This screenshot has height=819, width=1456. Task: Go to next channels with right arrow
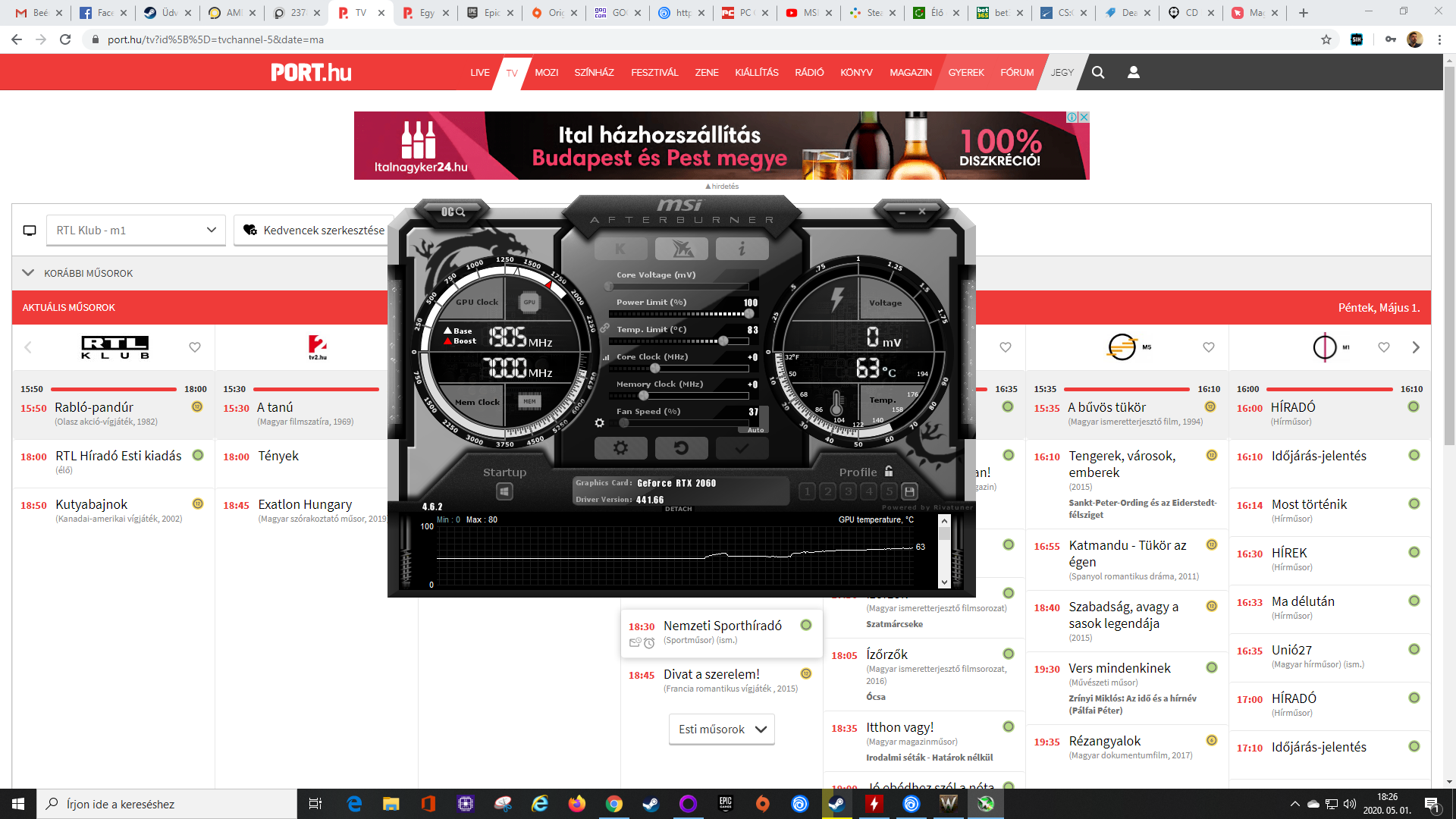(1416, 347)
